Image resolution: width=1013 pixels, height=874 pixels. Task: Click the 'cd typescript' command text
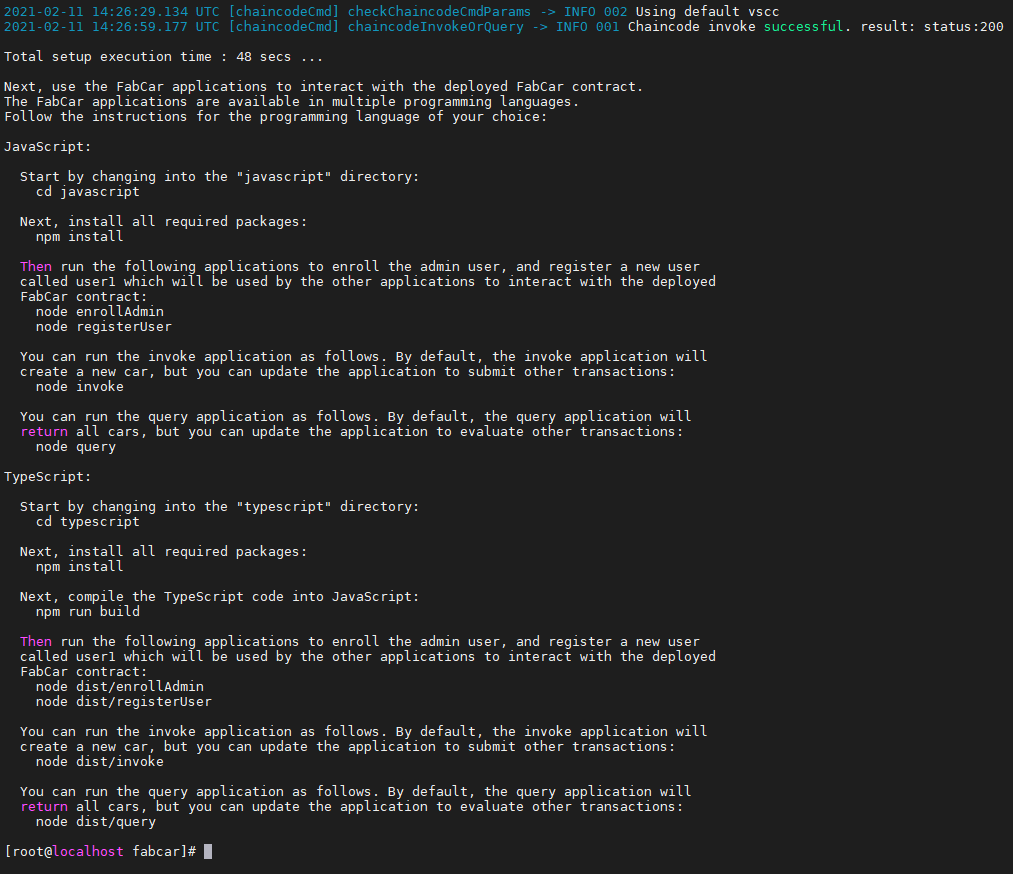coord(88,522)
